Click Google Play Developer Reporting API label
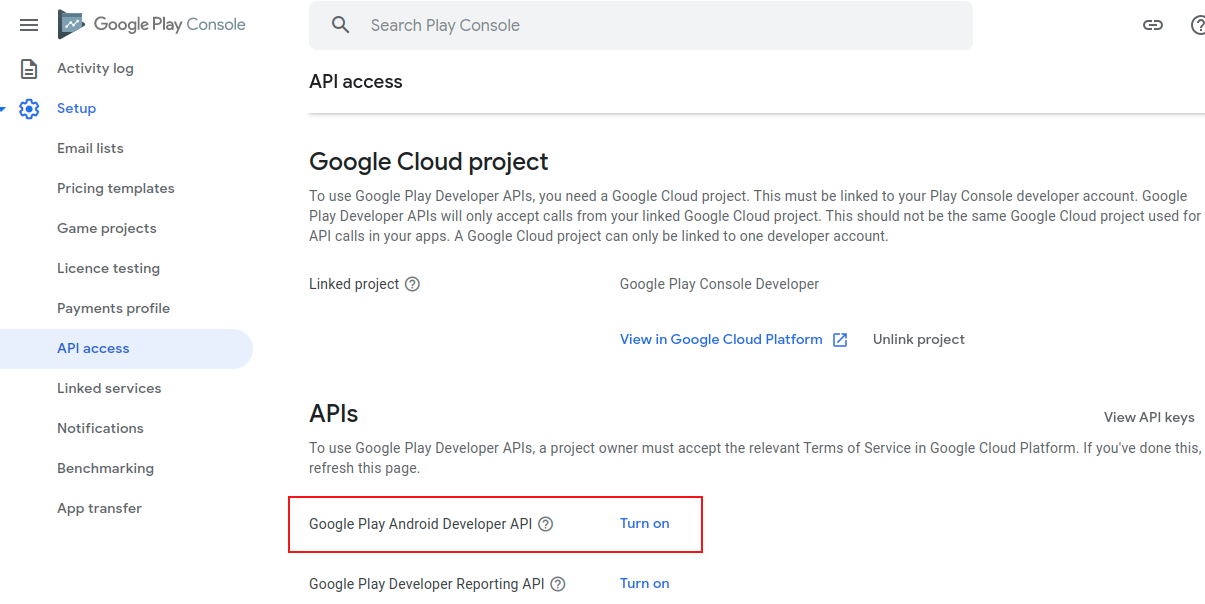 click(427, 584)
